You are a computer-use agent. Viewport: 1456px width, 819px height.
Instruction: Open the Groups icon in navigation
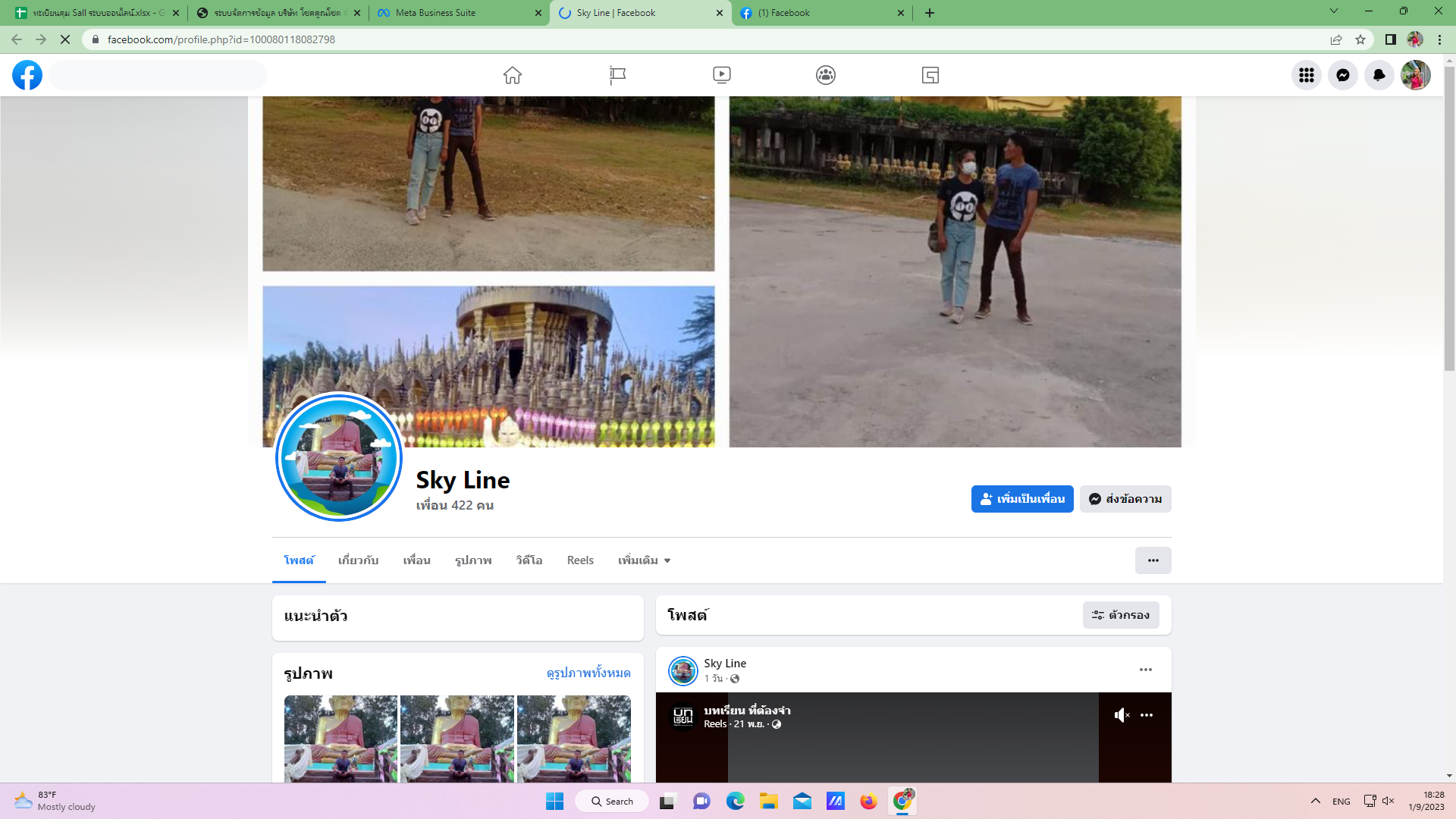(x=826, y=75)
